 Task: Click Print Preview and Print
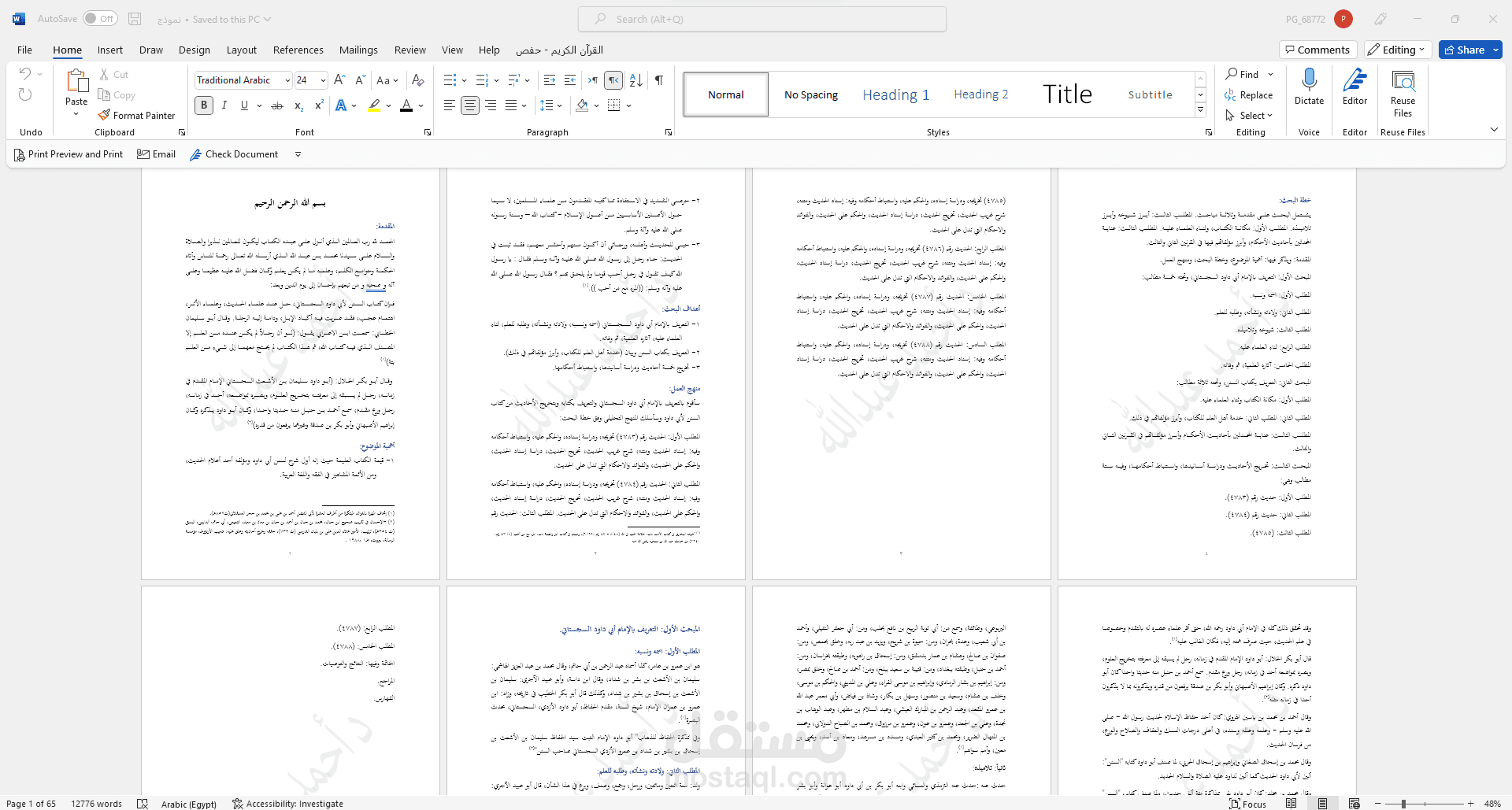[x=69, y=154]
